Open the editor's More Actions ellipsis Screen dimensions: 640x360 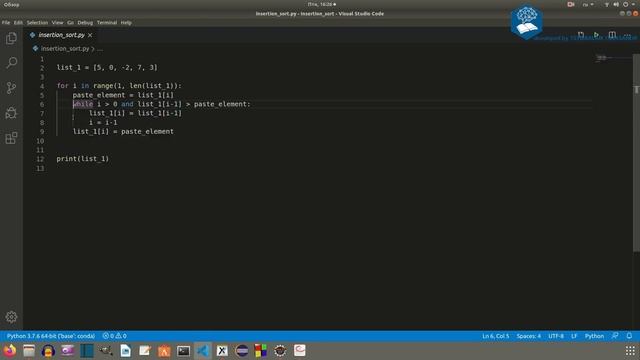[628, 35]
